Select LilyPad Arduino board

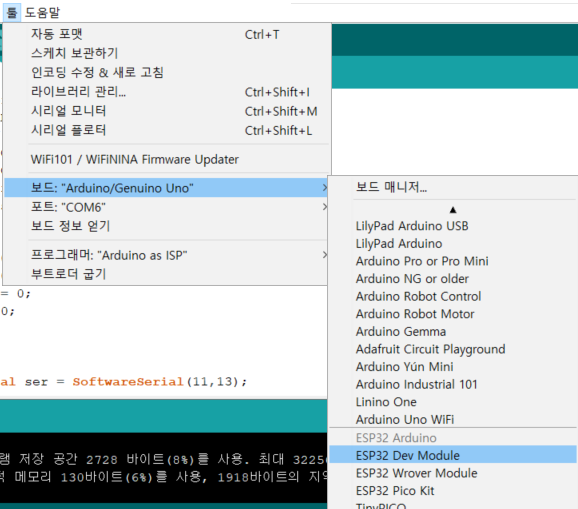(453, 243)
